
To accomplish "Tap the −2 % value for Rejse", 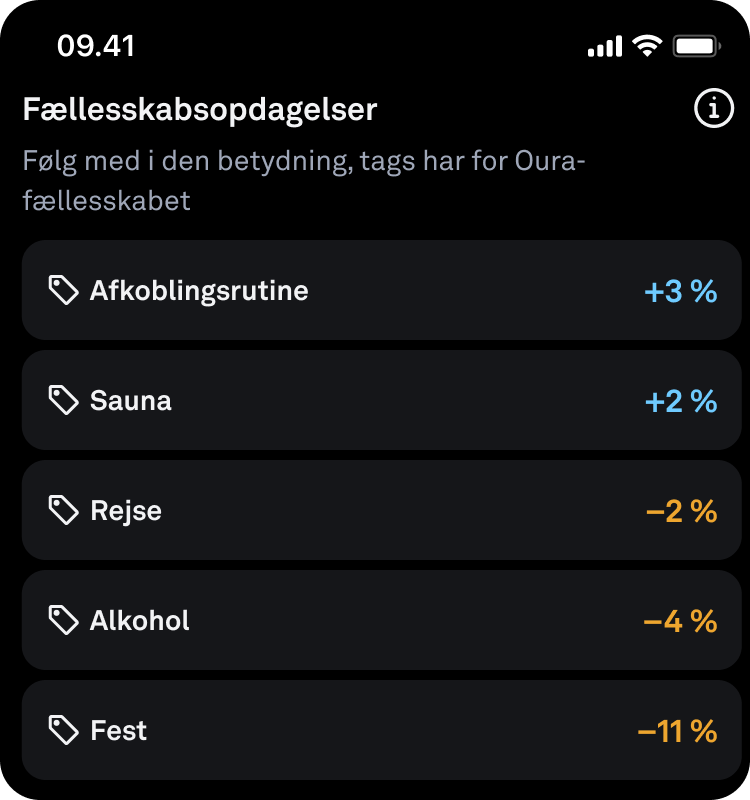I will pyautogui.click(x=682, y=511).
